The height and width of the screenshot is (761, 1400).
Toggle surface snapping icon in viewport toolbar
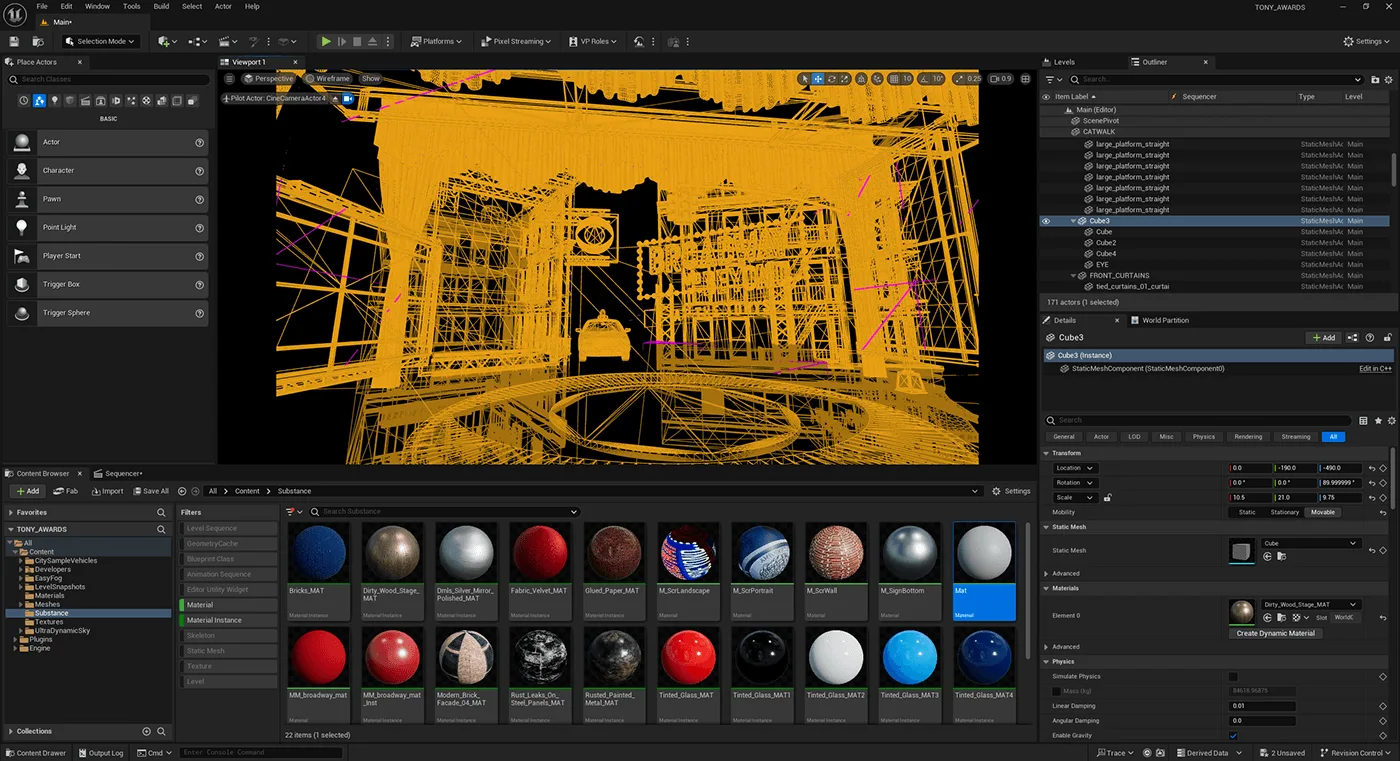click(x=877, y=79)
